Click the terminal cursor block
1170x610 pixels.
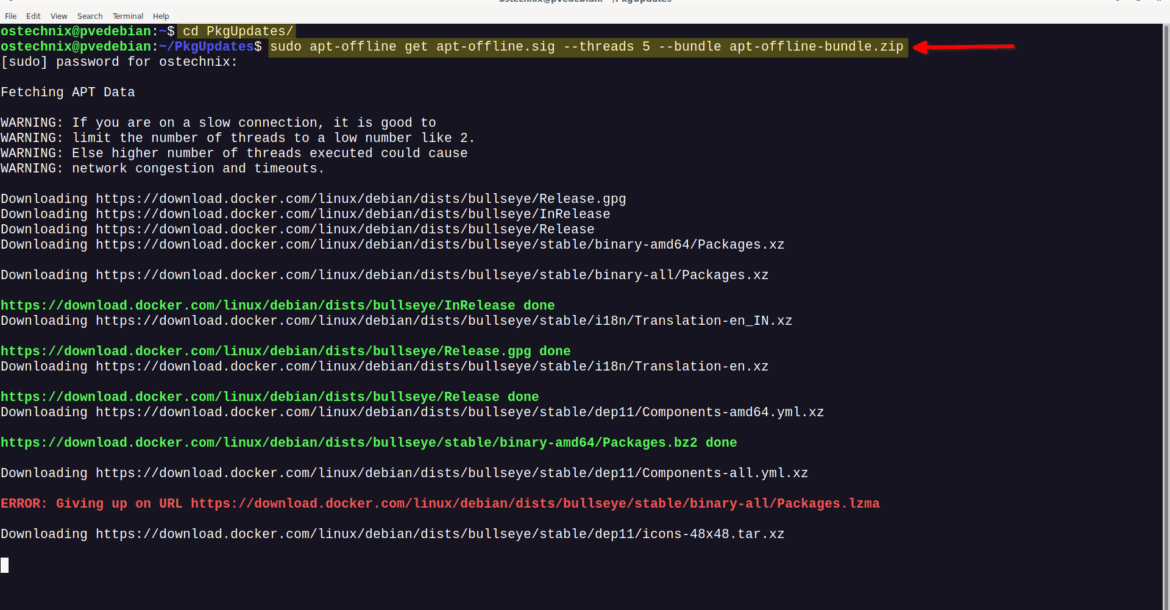5,565
